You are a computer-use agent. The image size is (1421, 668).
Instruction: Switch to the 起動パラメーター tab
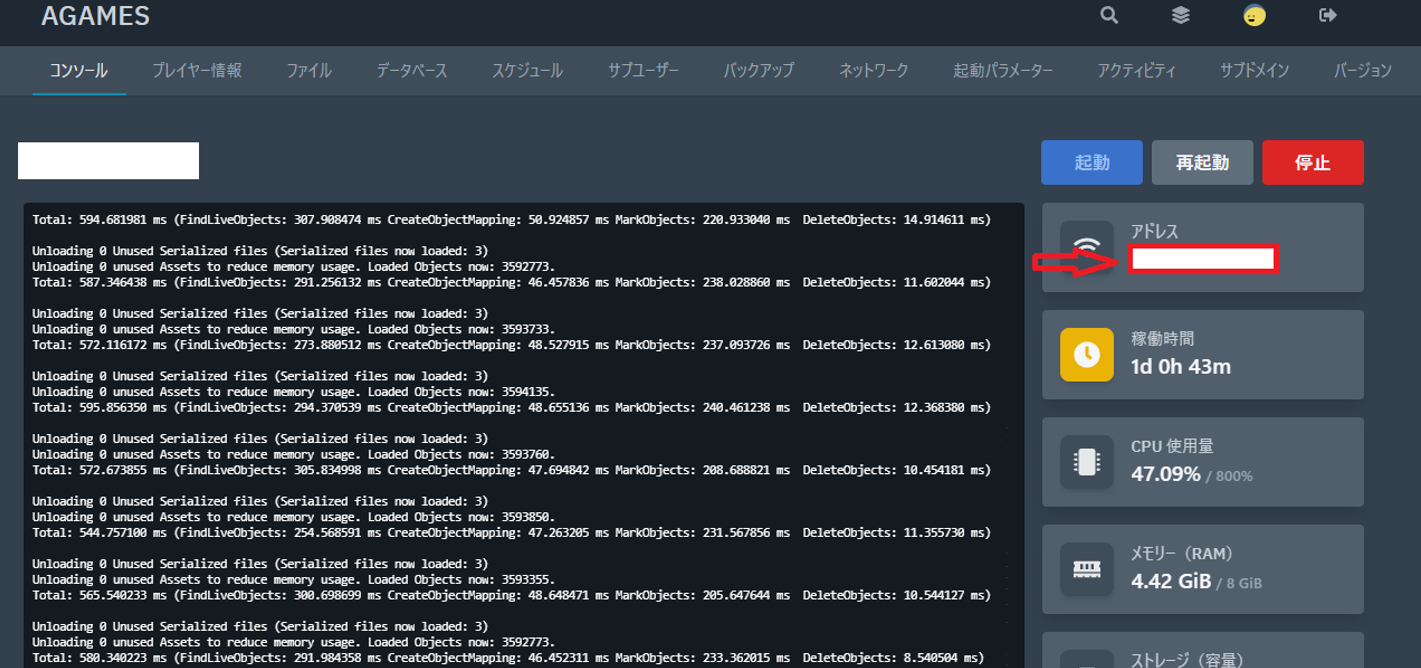point(1003,71)
